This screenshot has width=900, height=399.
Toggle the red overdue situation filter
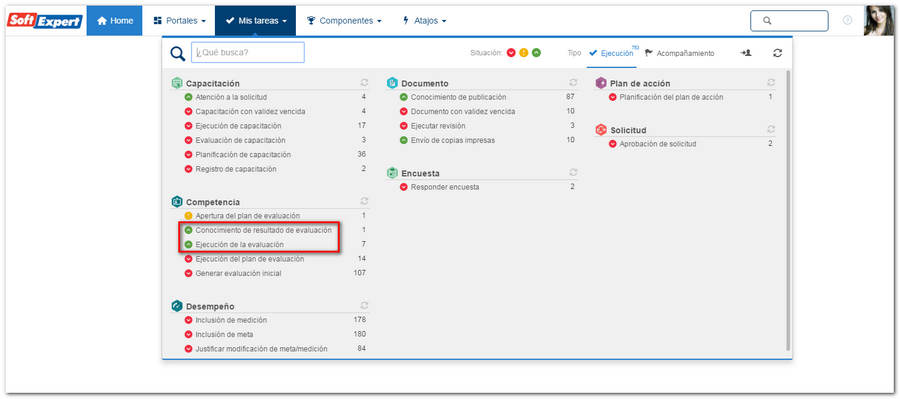coord(511,53)
